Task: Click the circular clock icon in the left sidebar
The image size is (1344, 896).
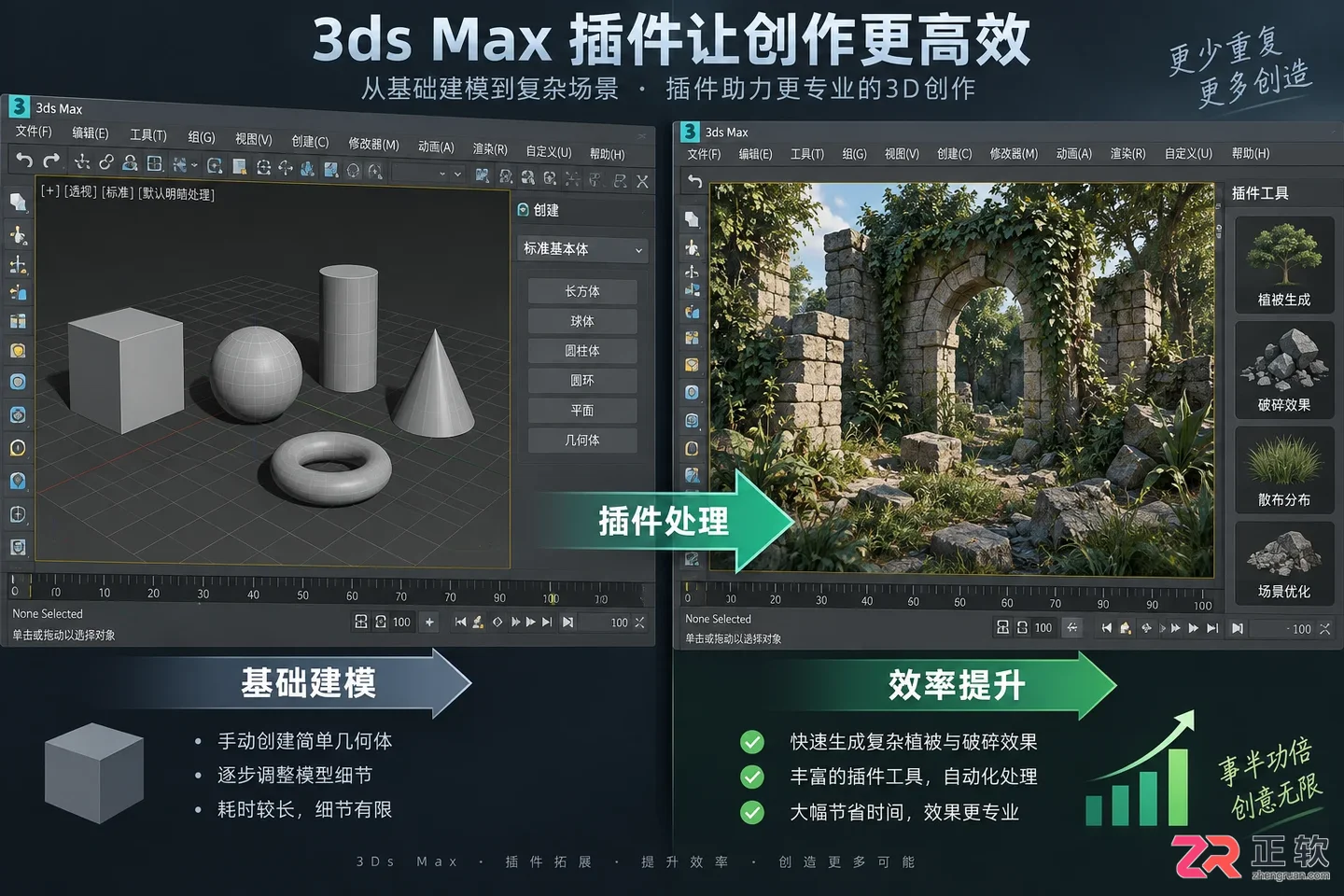Action: point(18,448)
